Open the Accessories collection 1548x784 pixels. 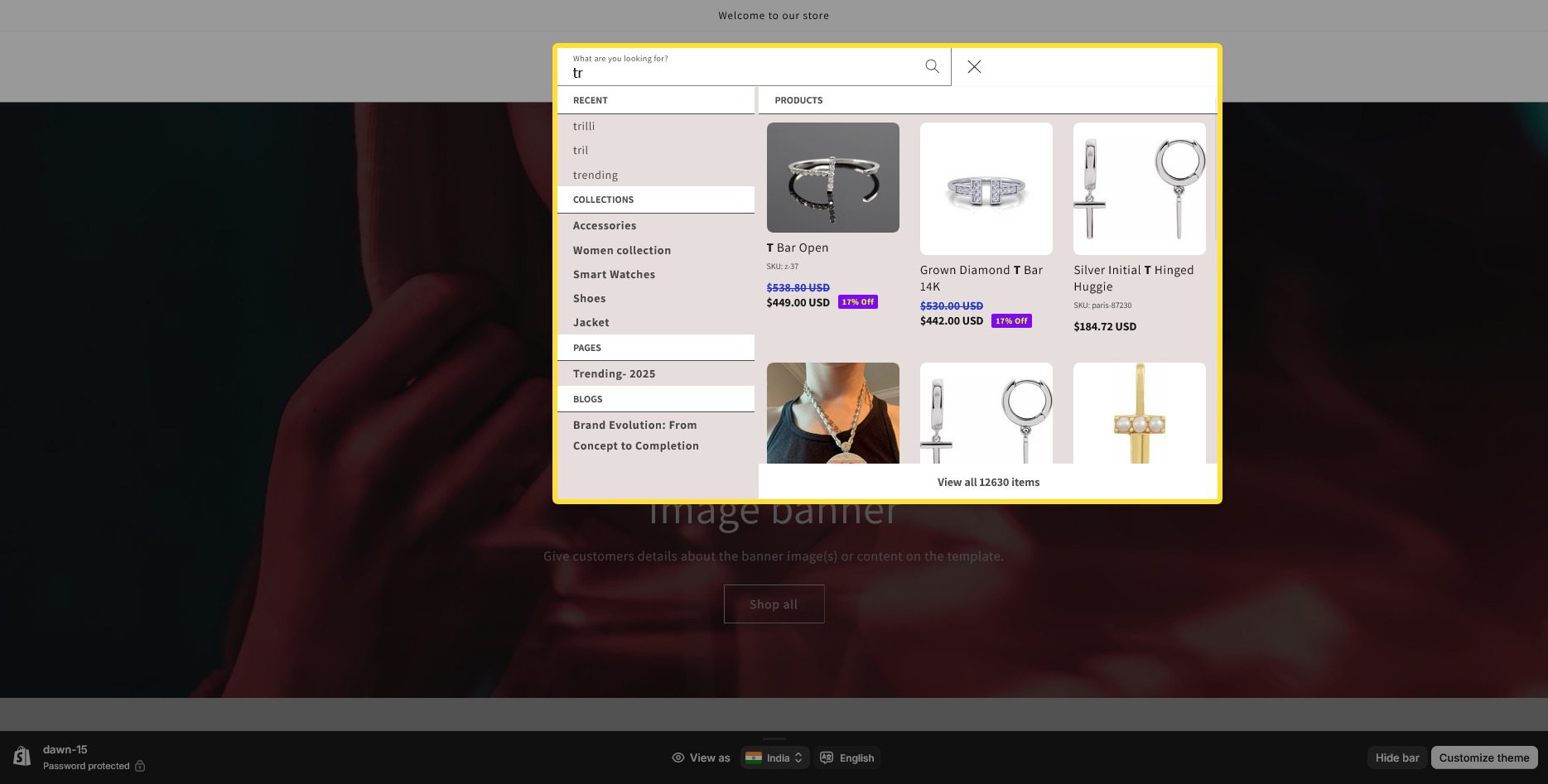pyautogui.click(x=605, y=225)
